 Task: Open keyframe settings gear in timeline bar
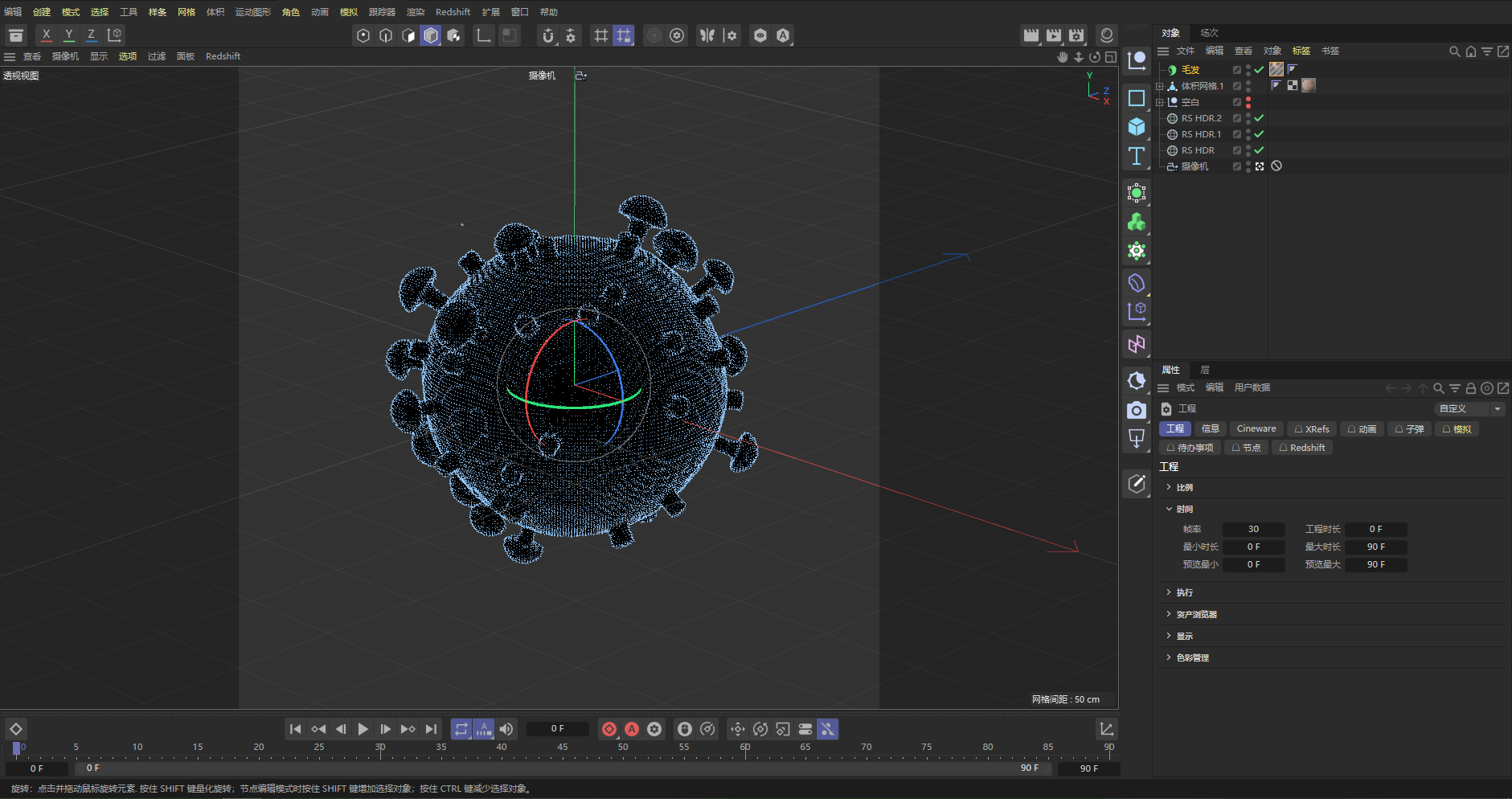(654, 729)
